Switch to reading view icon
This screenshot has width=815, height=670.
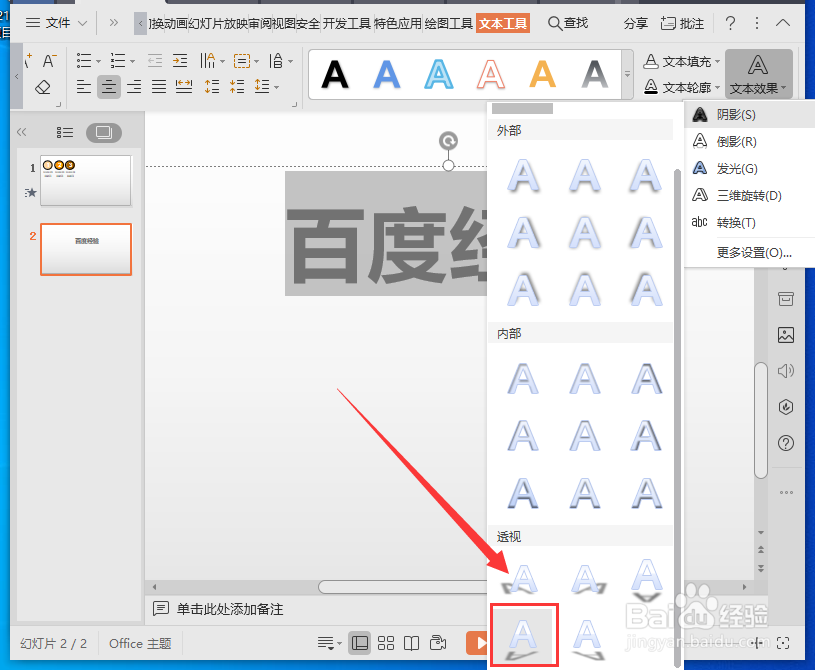(x=412, y=643)
